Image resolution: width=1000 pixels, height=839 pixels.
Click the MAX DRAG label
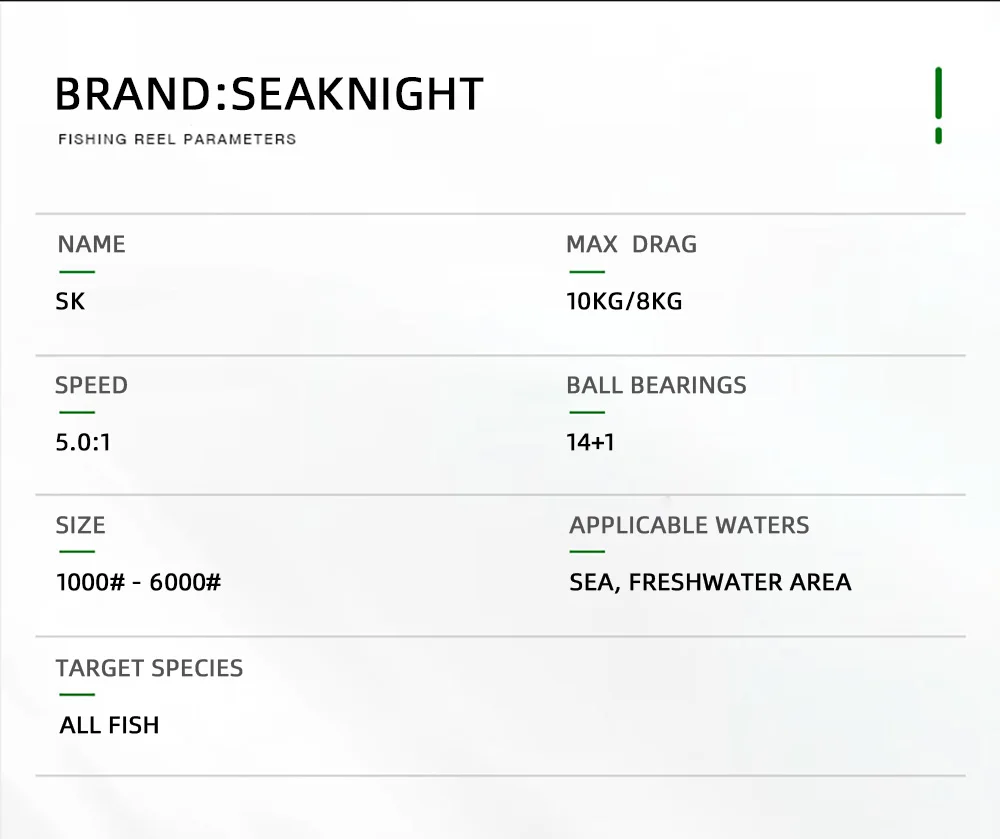point(631,244)
